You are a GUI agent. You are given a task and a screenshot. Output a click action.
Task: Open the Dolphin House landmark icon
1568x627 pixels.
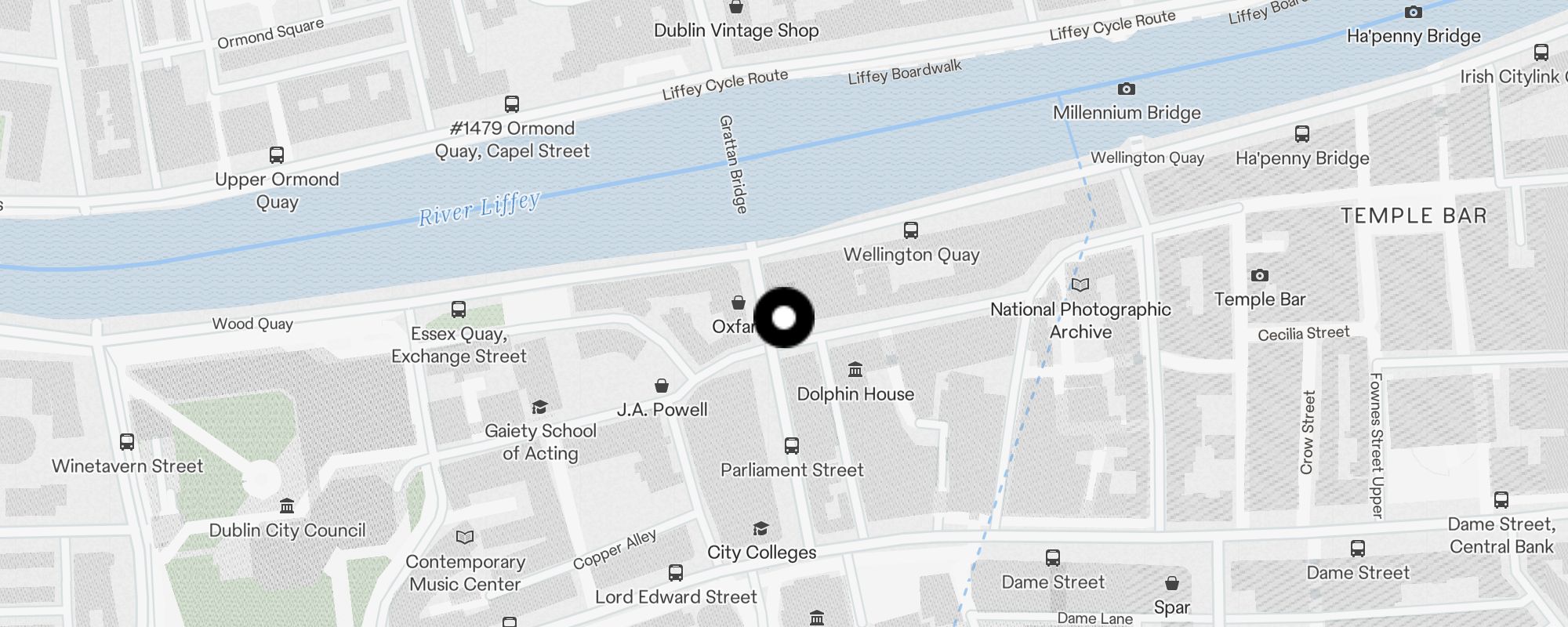click(855, 369)
